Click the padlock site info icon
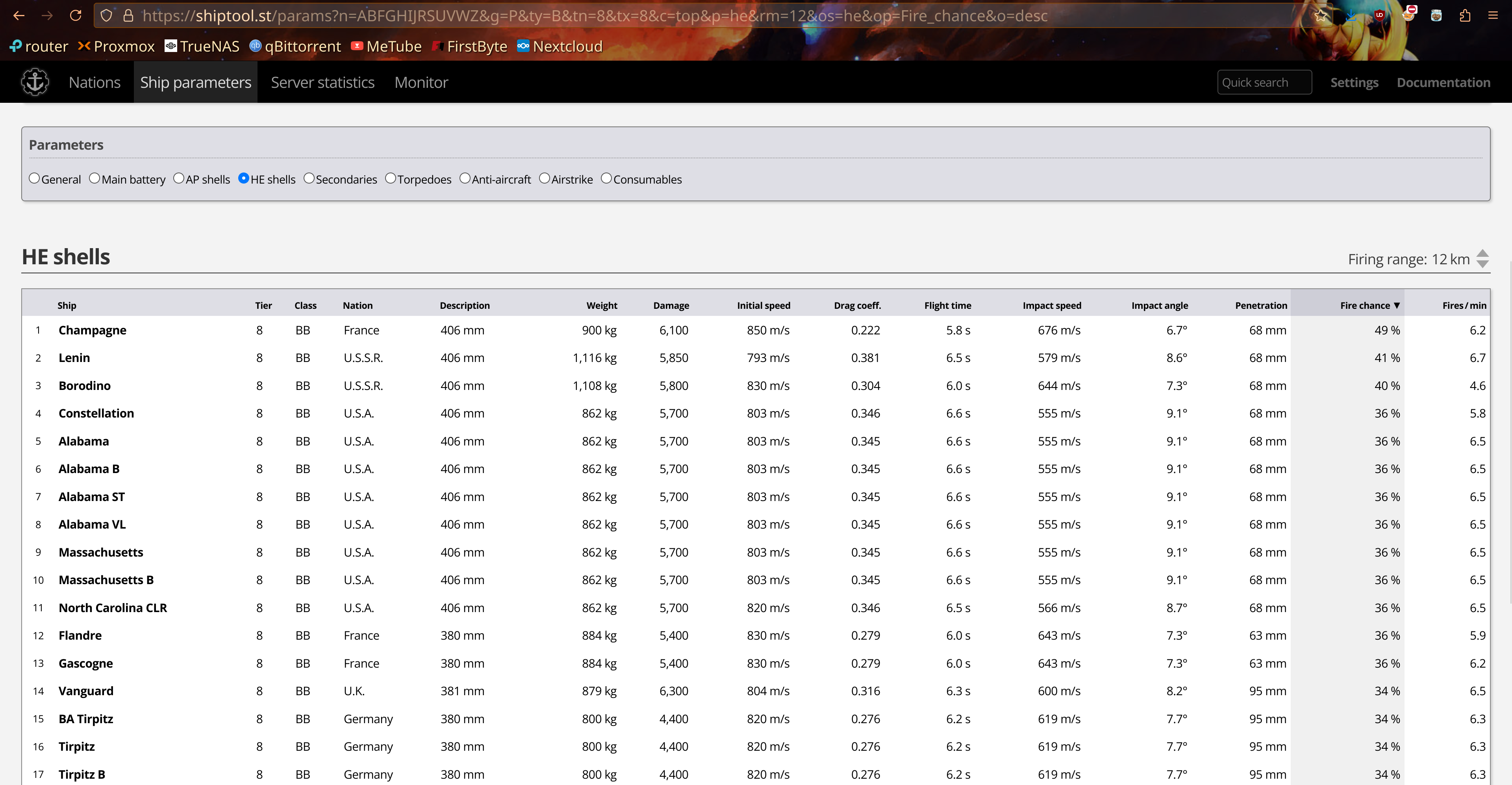1512x785 pixels. 128,16
